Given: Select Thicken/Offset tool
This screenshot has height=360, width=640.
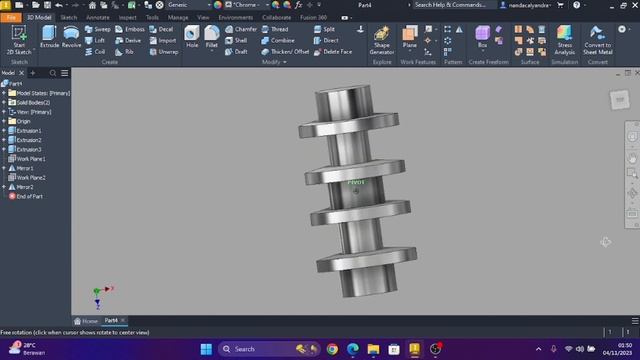Looking at the screenshot, I should [x=285, y=52].
